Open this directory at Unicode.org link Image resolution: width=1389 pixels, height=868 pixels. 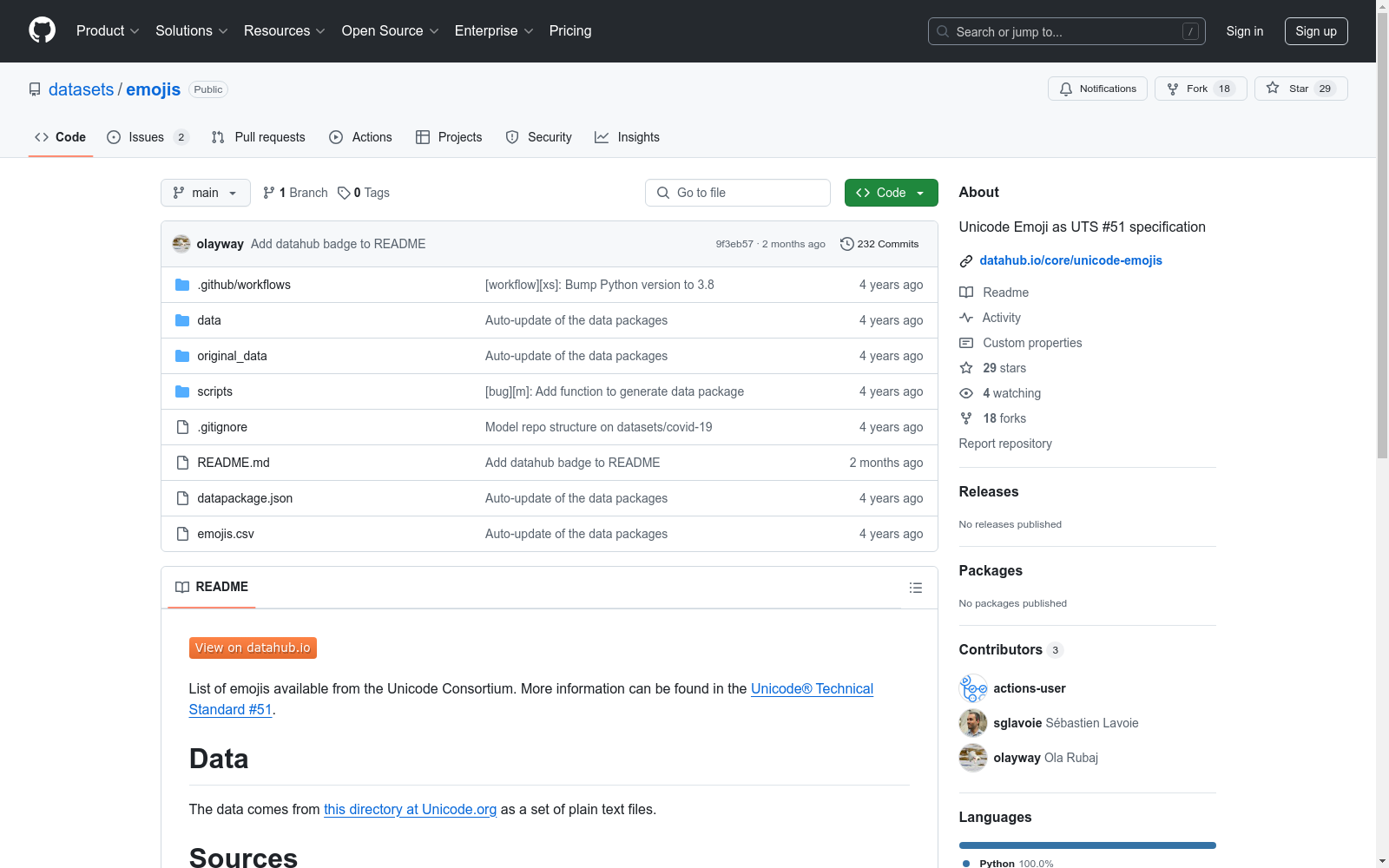(410, 809)
